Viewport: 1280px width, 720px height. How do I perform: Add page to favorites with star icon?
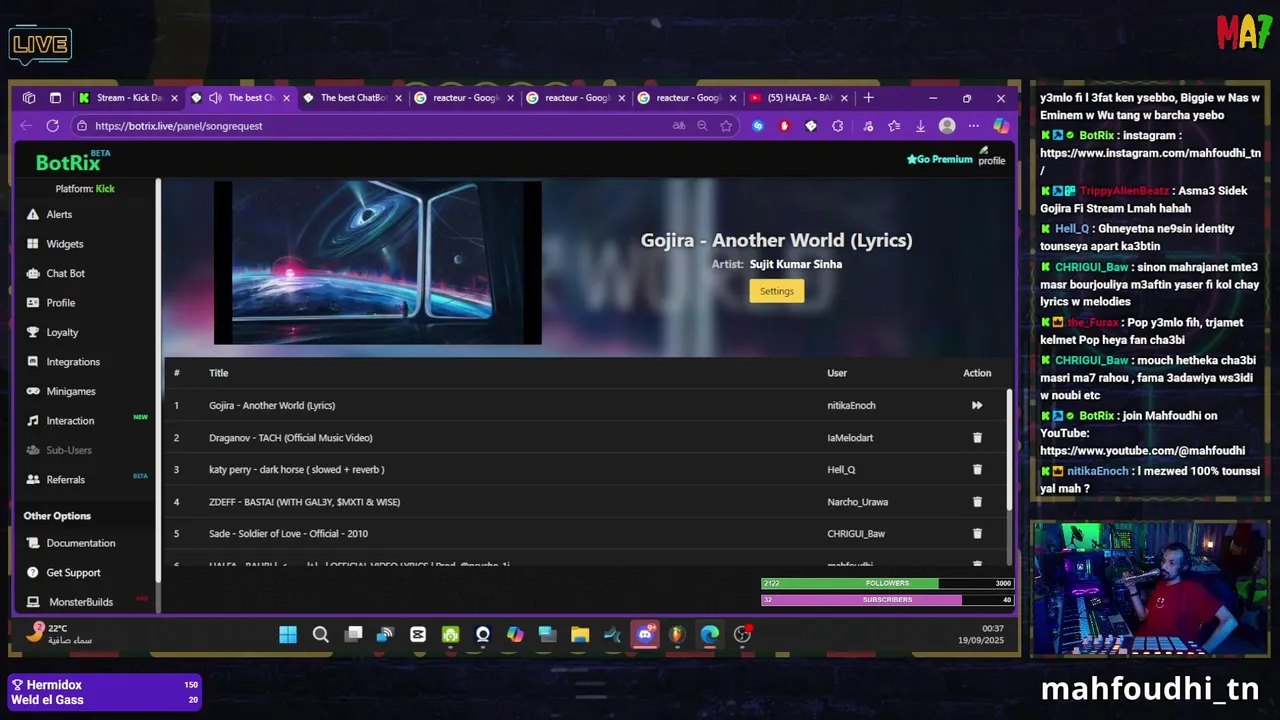pyautogui.click(x=726, y=126)
